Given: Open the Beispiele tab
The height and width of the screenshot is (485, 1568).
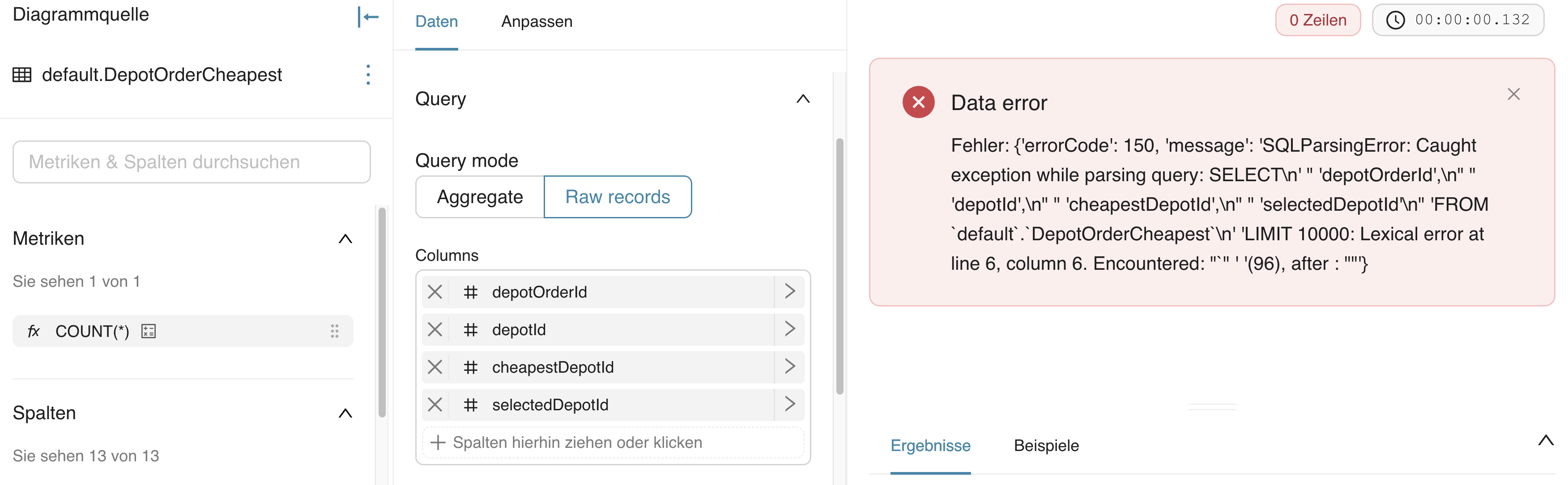Looking at the screenshot, I should (x=1046, y=446).
